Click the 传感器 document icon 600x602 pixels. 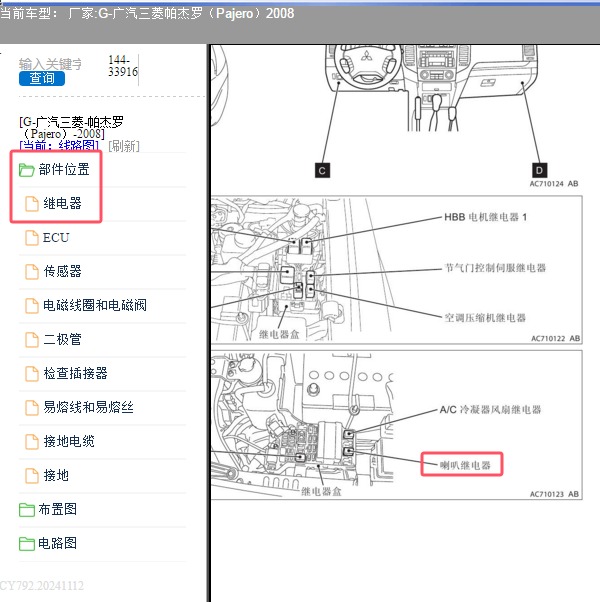point(32,272)
